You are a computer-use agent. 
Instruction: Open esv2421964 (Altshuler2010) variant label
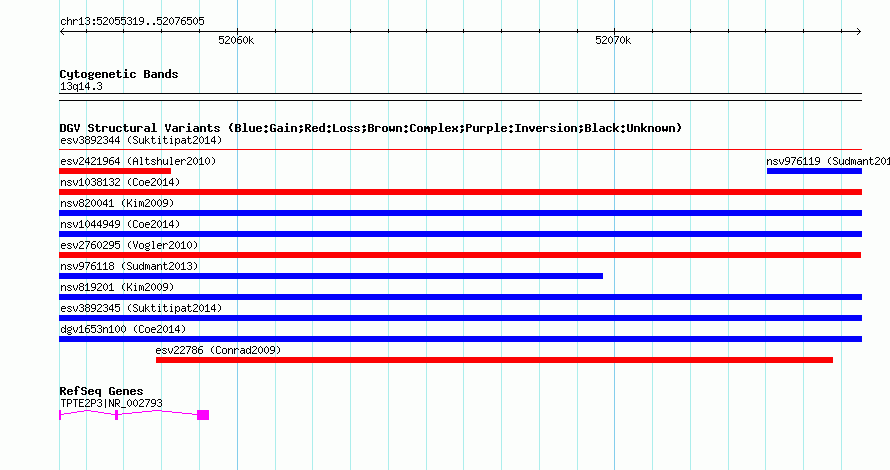(x=138, y=161)
